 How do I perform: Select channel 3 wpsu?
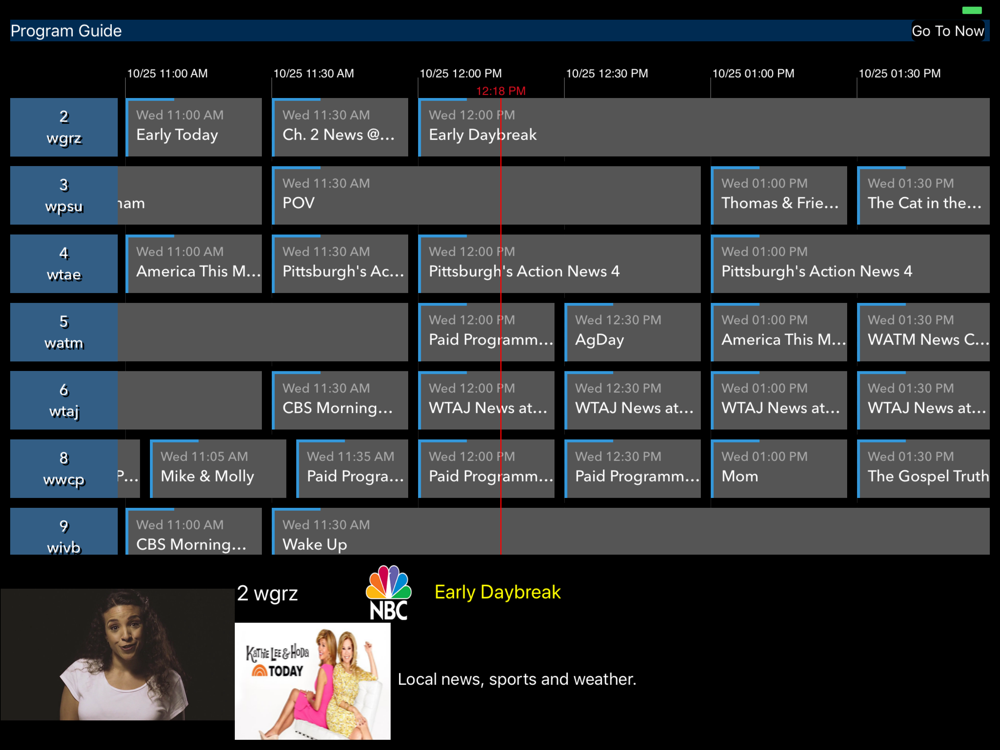64,195
